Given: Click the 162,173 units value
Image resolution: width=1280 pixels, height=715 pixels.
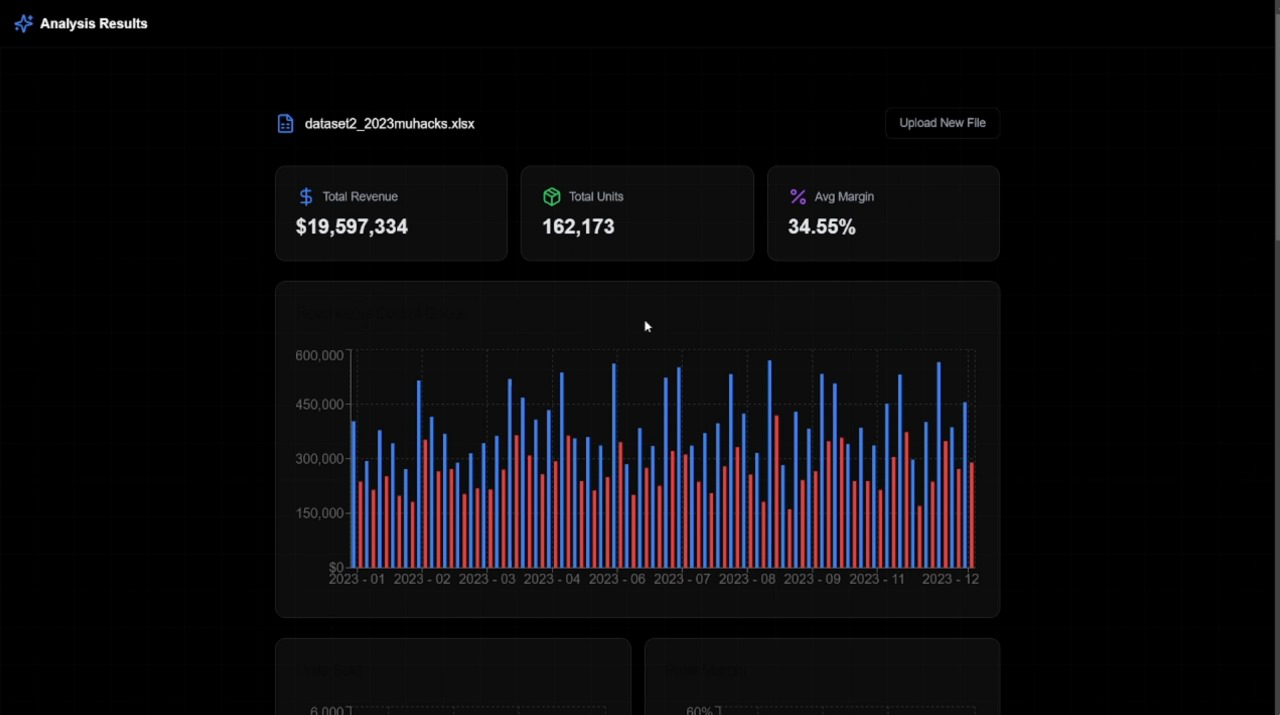Looking at the screenshot, I should 578,227.
